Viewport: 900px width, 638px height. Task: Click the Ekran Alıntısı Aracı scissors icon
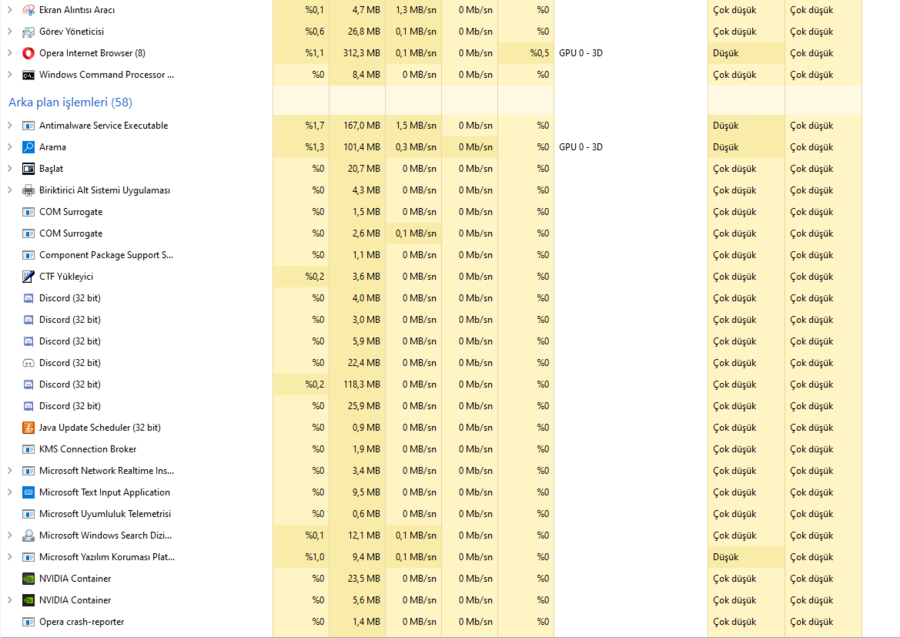tap(28, 10)
